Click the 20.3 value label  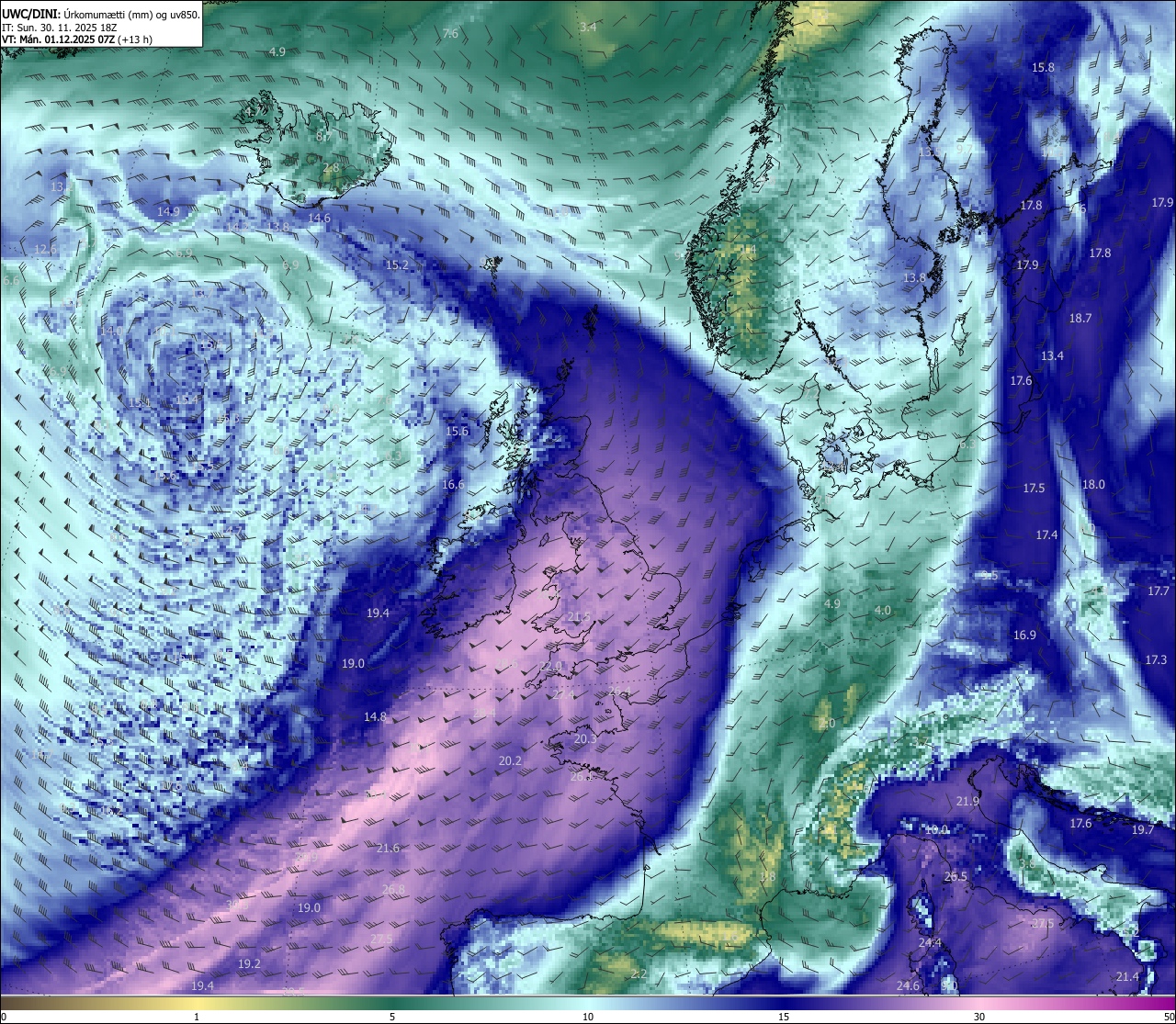tap(585, 738)
